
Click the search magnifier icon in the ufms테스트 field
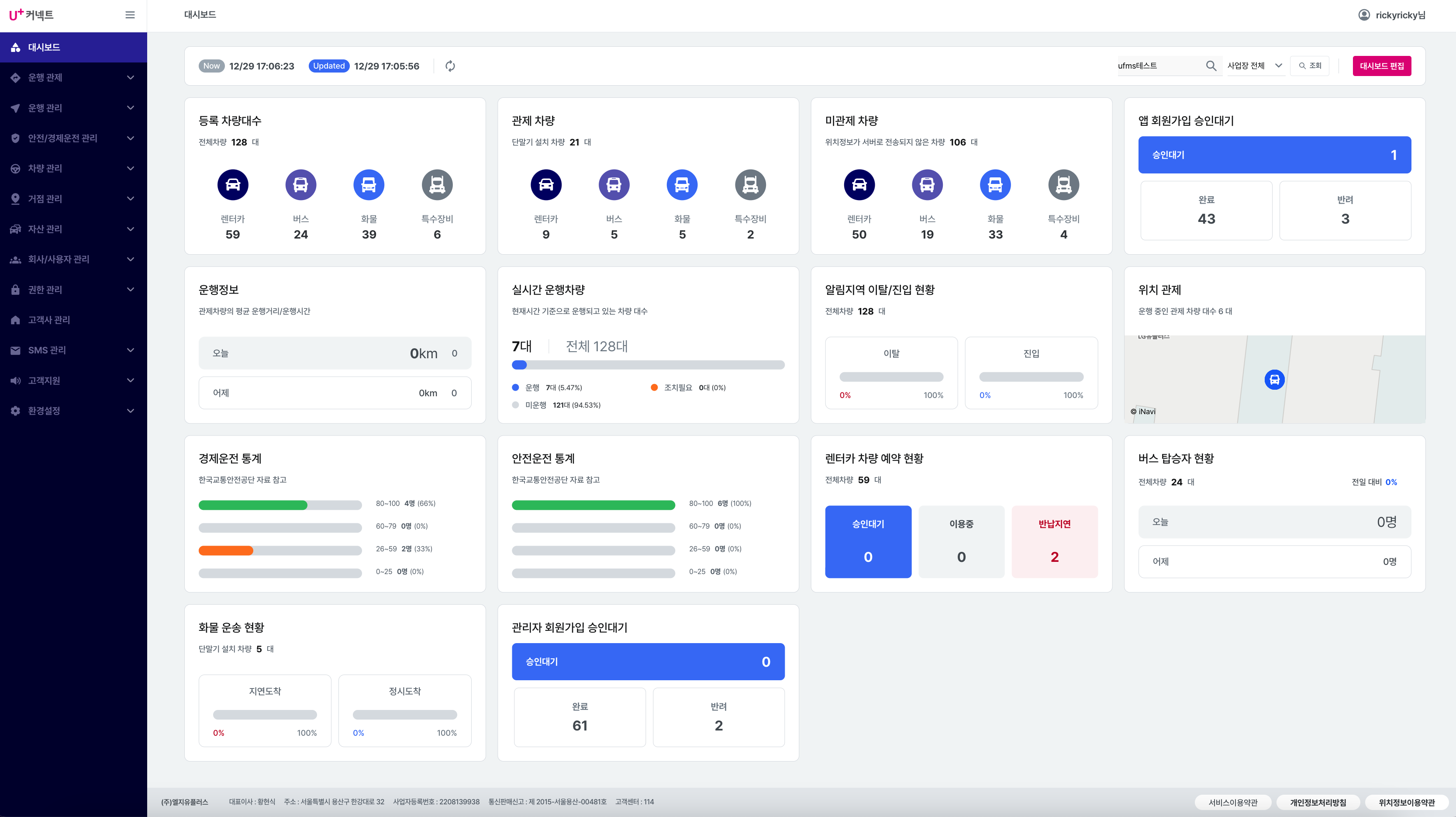[x=1211, y=66]
